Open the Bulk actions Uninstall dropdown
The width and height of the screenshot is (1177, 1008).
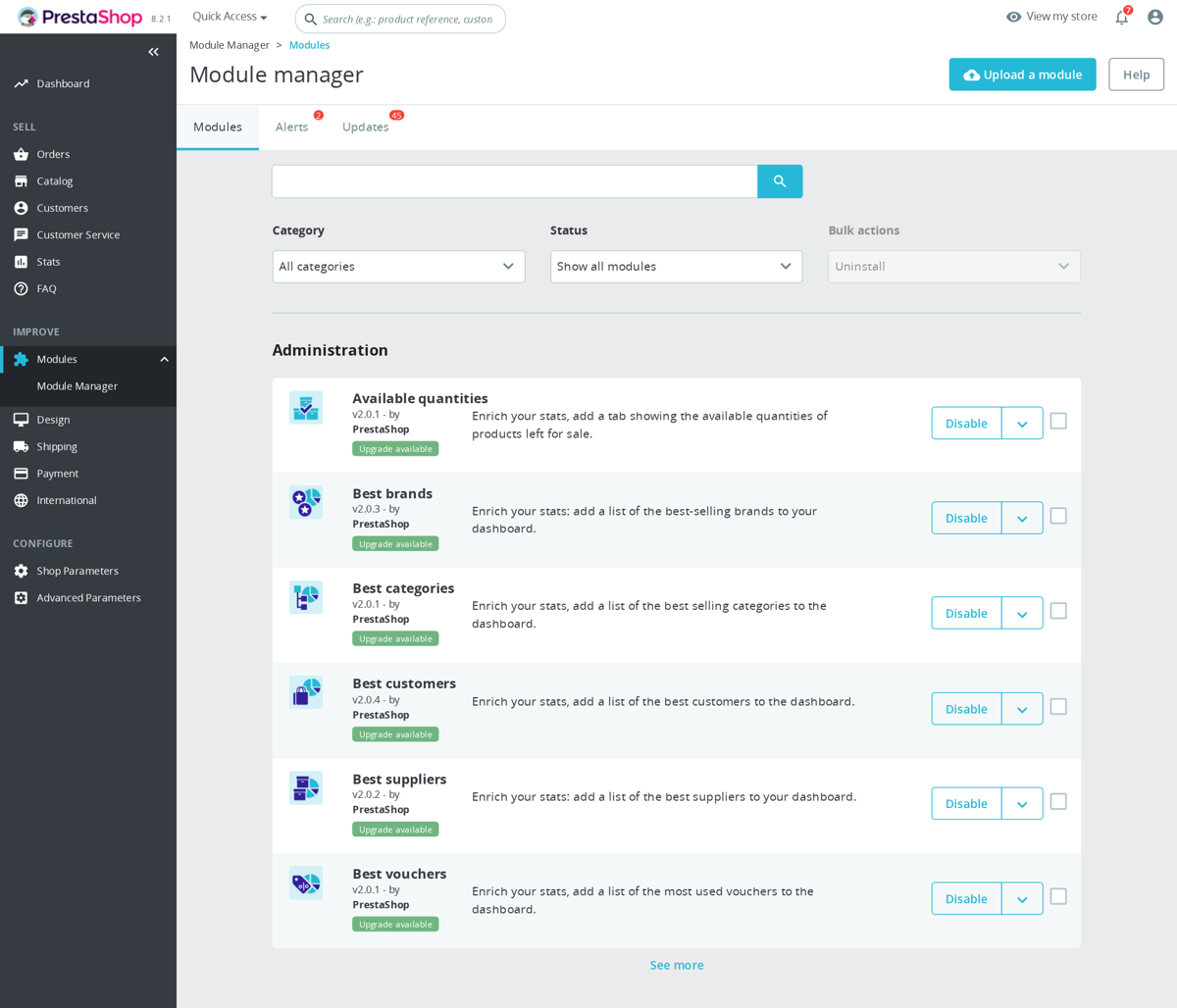click(954, 267)
